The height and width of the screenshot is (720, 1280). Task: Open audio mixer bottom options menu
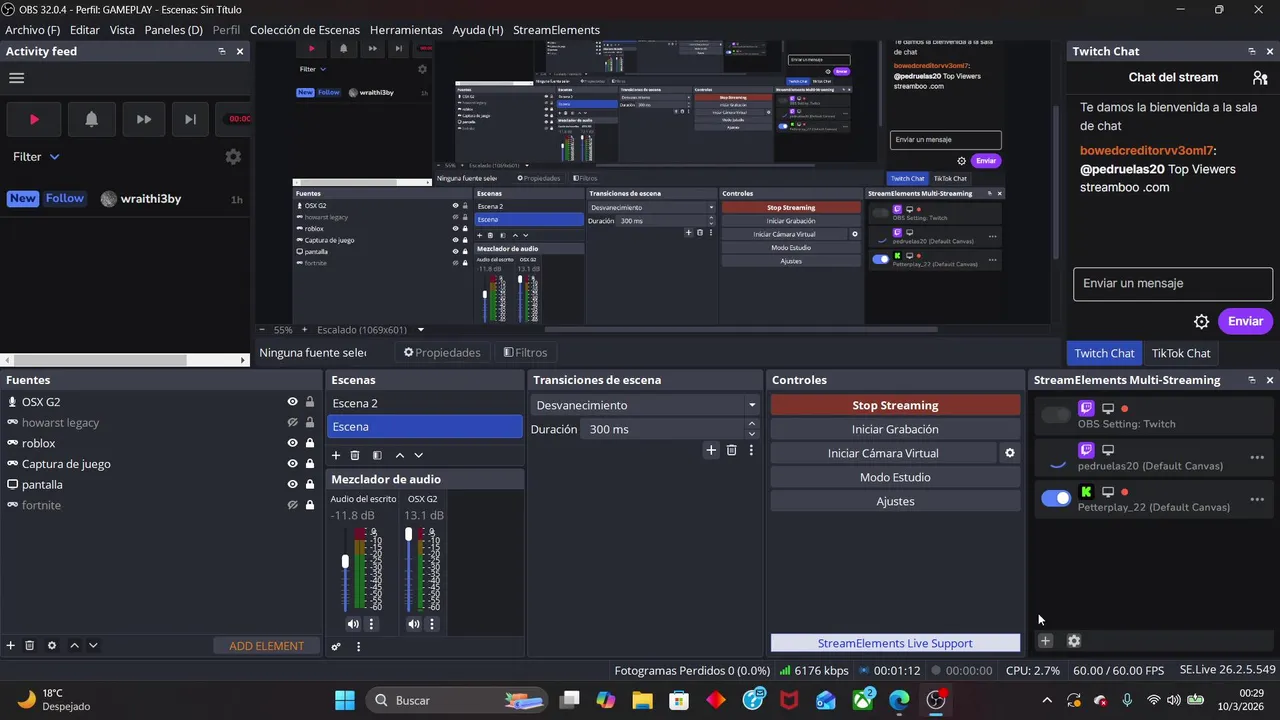pyautogui.click(x=358, y=646)
